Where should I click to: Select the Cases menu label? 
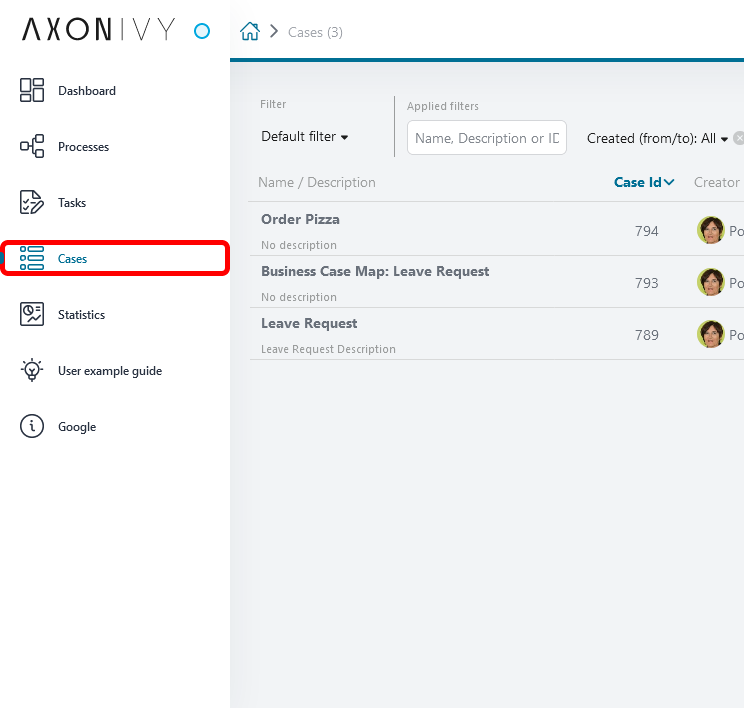pos(72,259)
